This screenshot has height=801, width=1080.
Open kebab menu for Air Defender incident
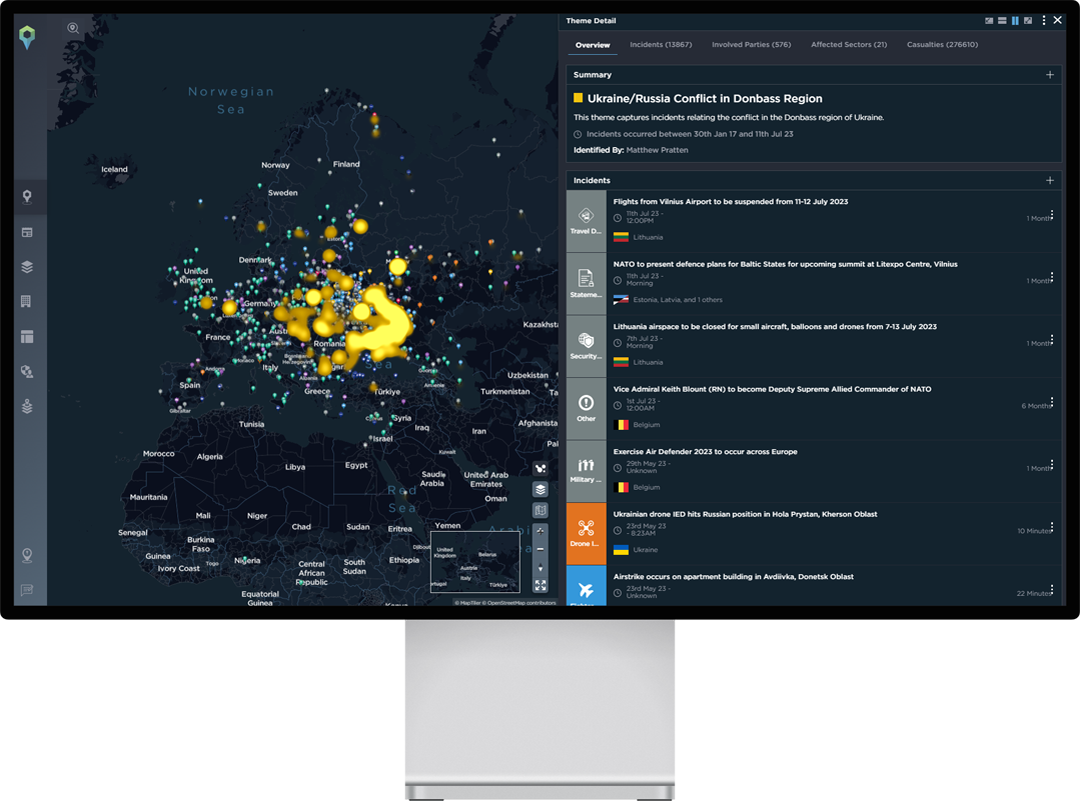point(1052,465)
